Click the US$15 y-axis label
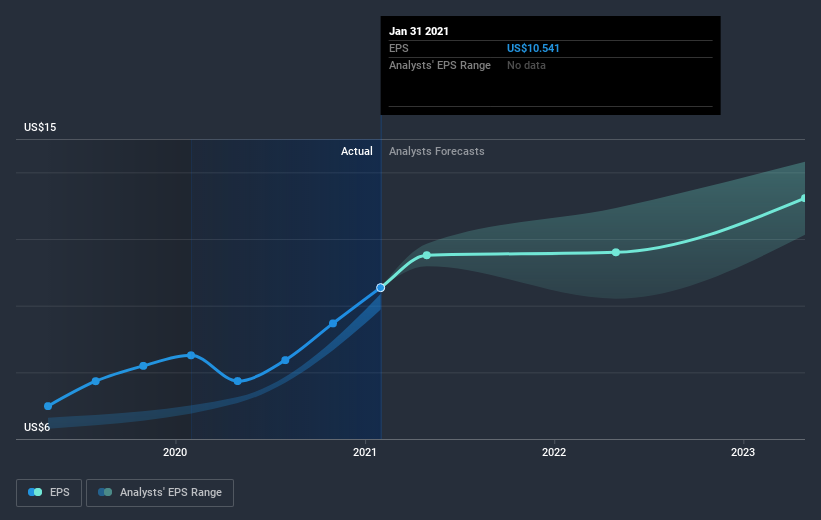The height and width of the screenshot is (520, 821). click(40, 127)
